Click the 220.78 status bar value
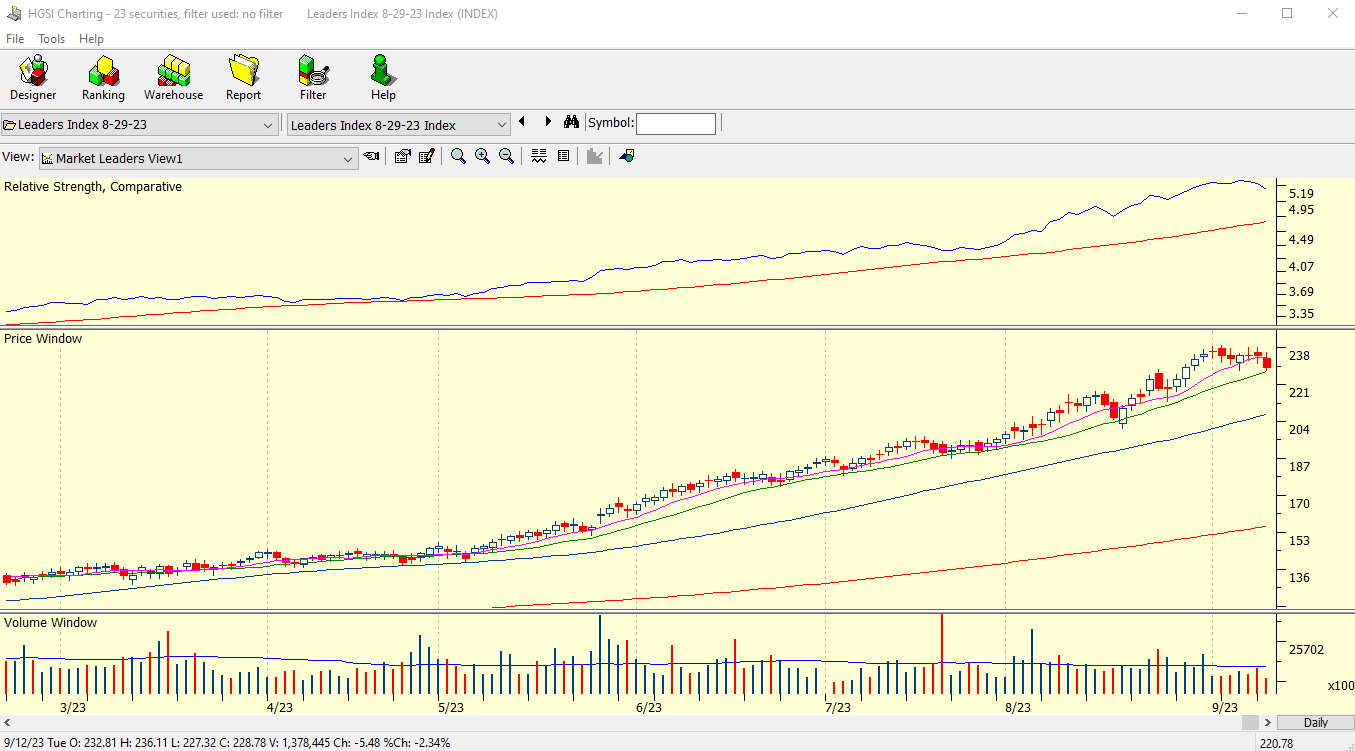1355x751 pixels. tap(1277, 743)
